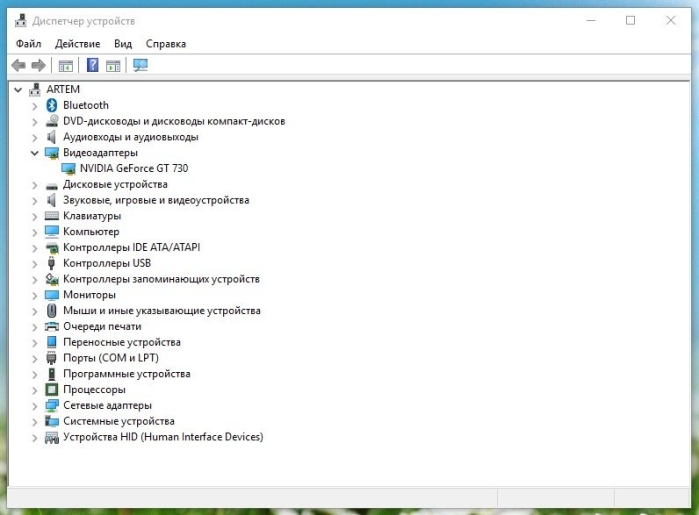Click the Мониторы screen icon
This screenshot has height=515, width=699.
52,295
